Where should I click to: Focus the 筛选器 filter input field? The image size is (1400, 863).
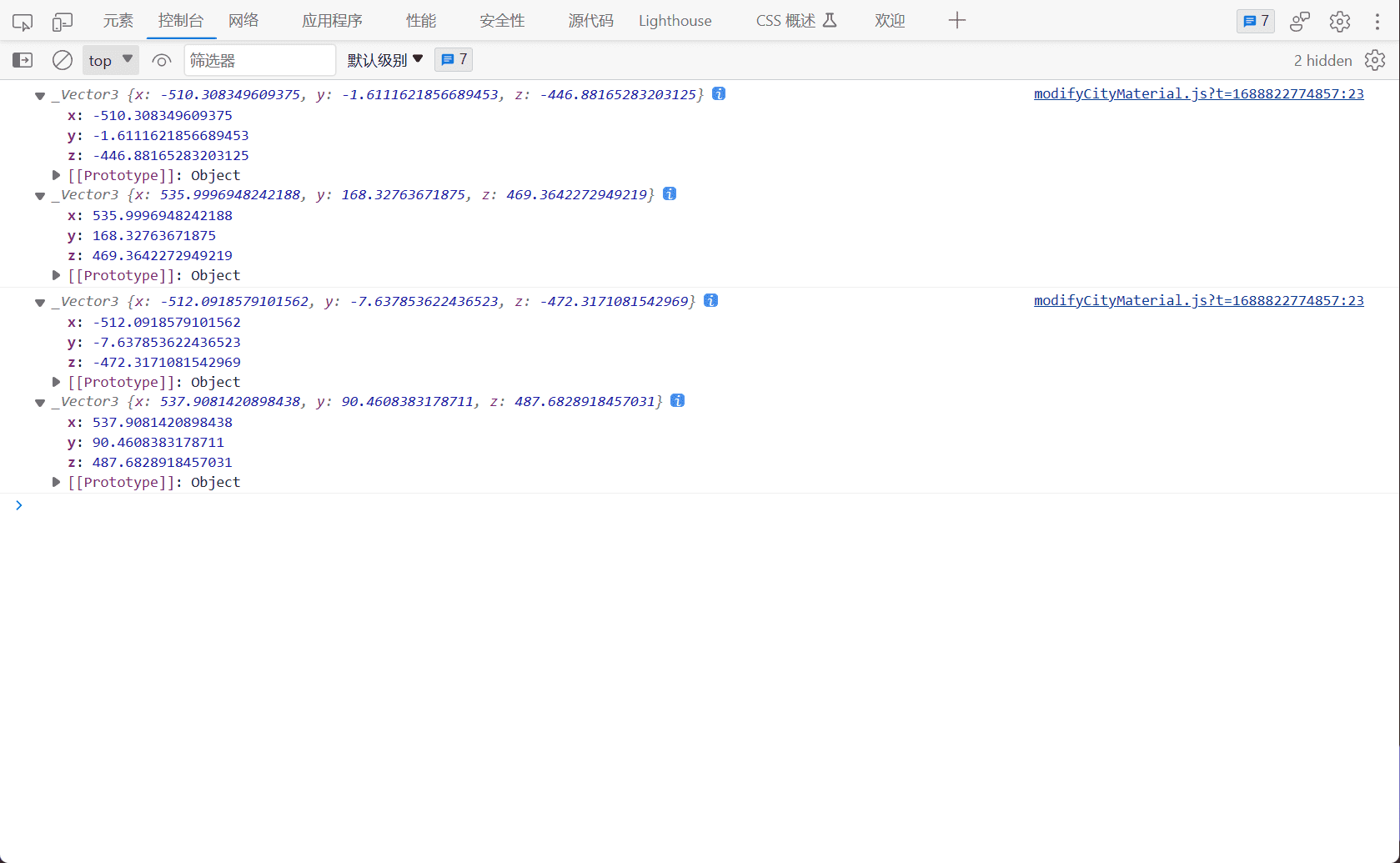tap(259, 60)
